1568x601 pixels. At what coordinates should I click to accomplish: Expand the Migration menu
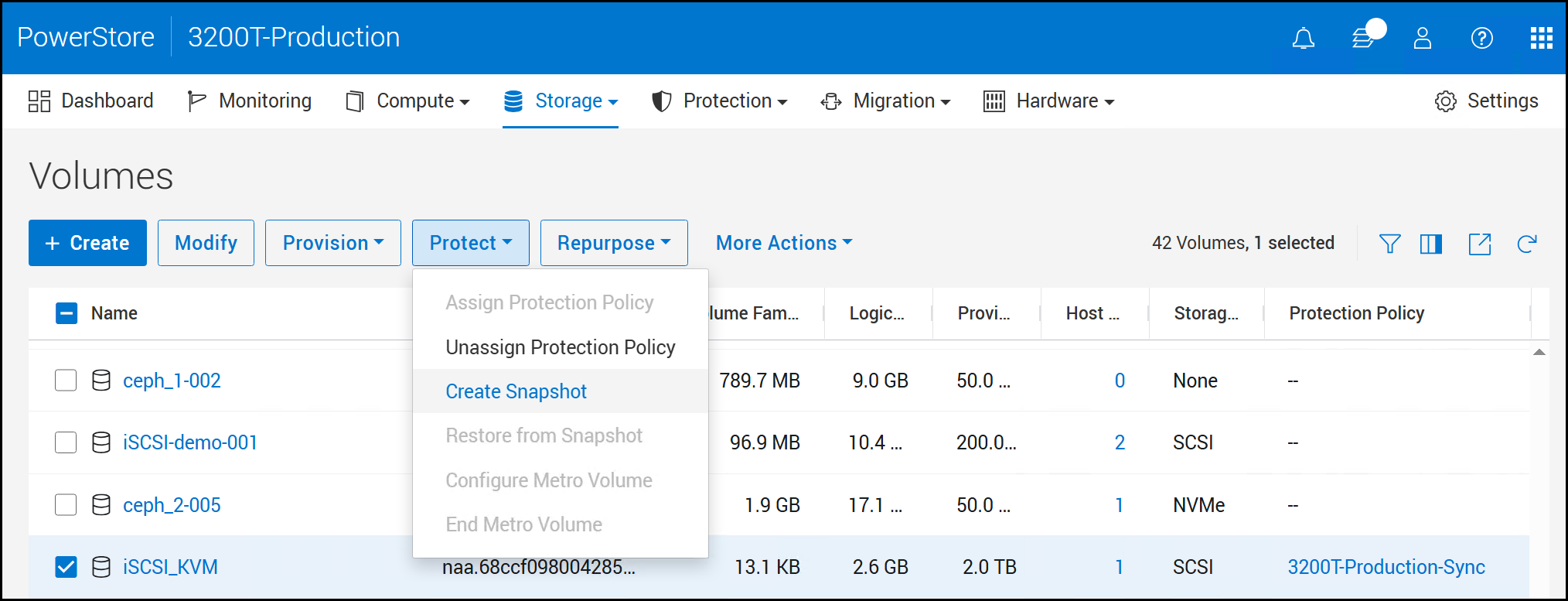pos(886,101)
